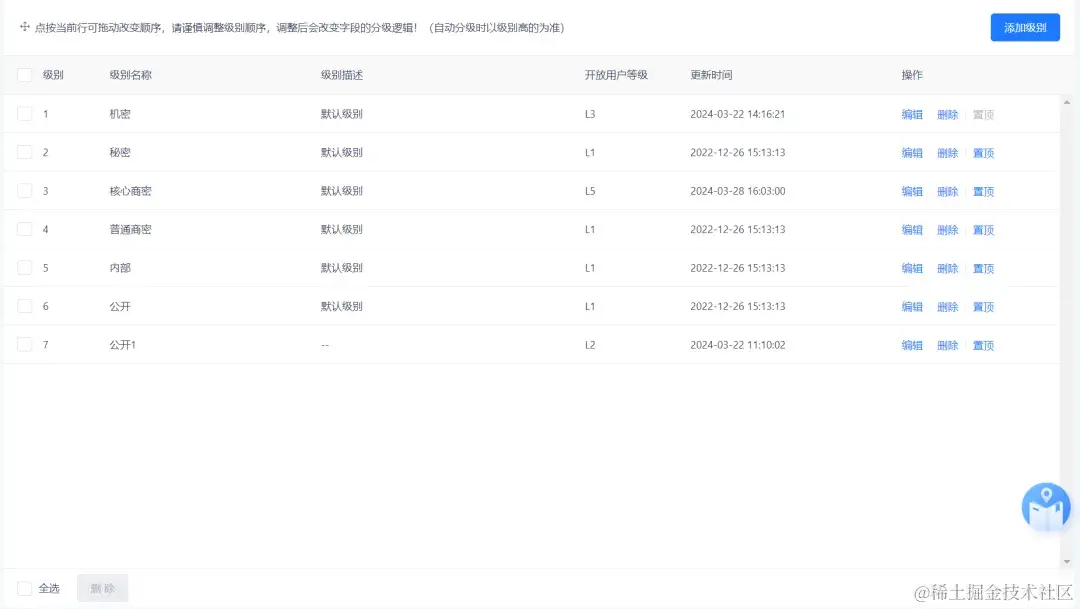The height and width of the screenshot is (609, 1080).
Task: Delete the 内部 level row
Action: [947, 267]
